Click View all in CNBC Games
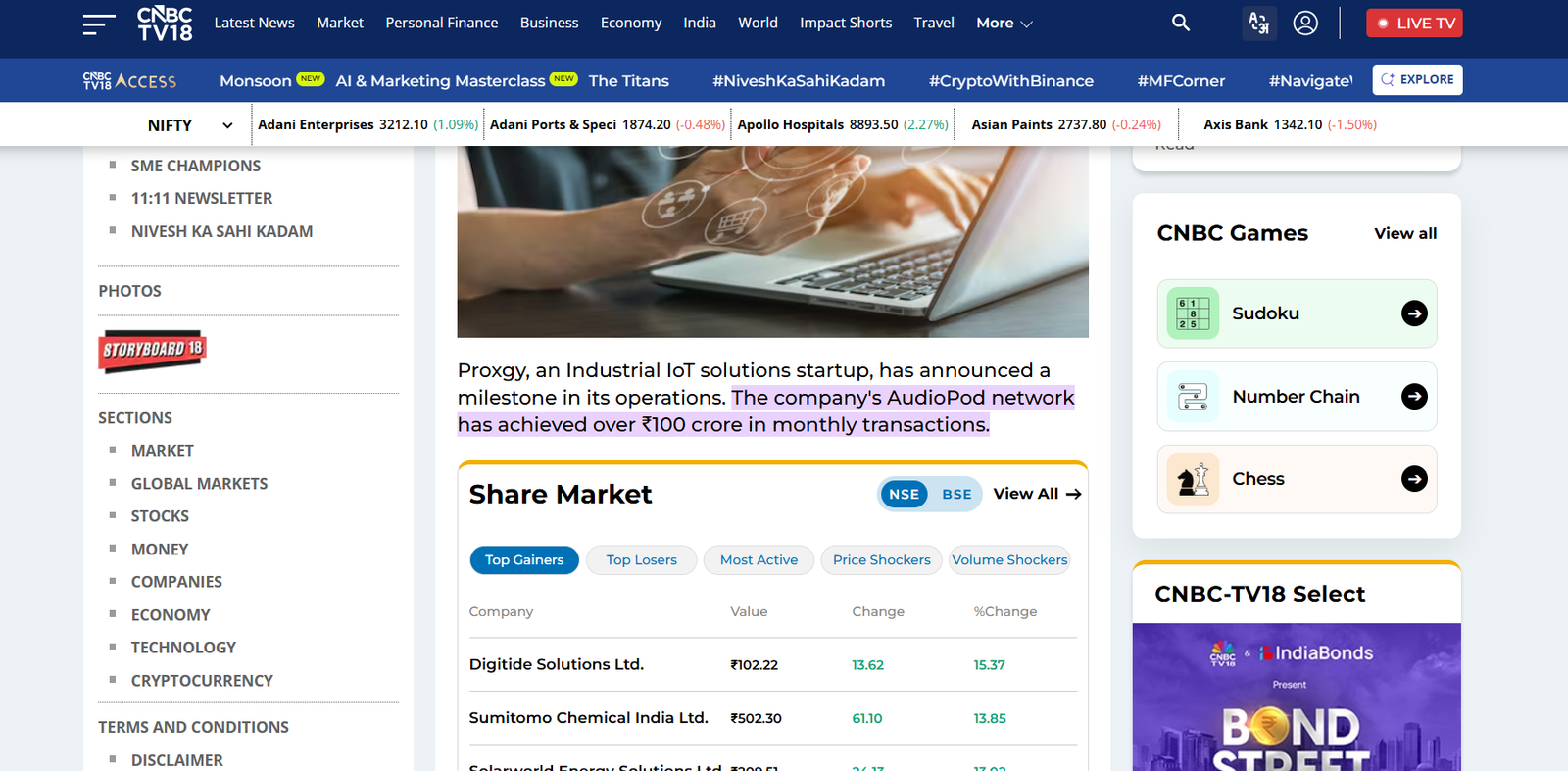The width and height of the screenshot is (1568, 771). [1405, 233]
